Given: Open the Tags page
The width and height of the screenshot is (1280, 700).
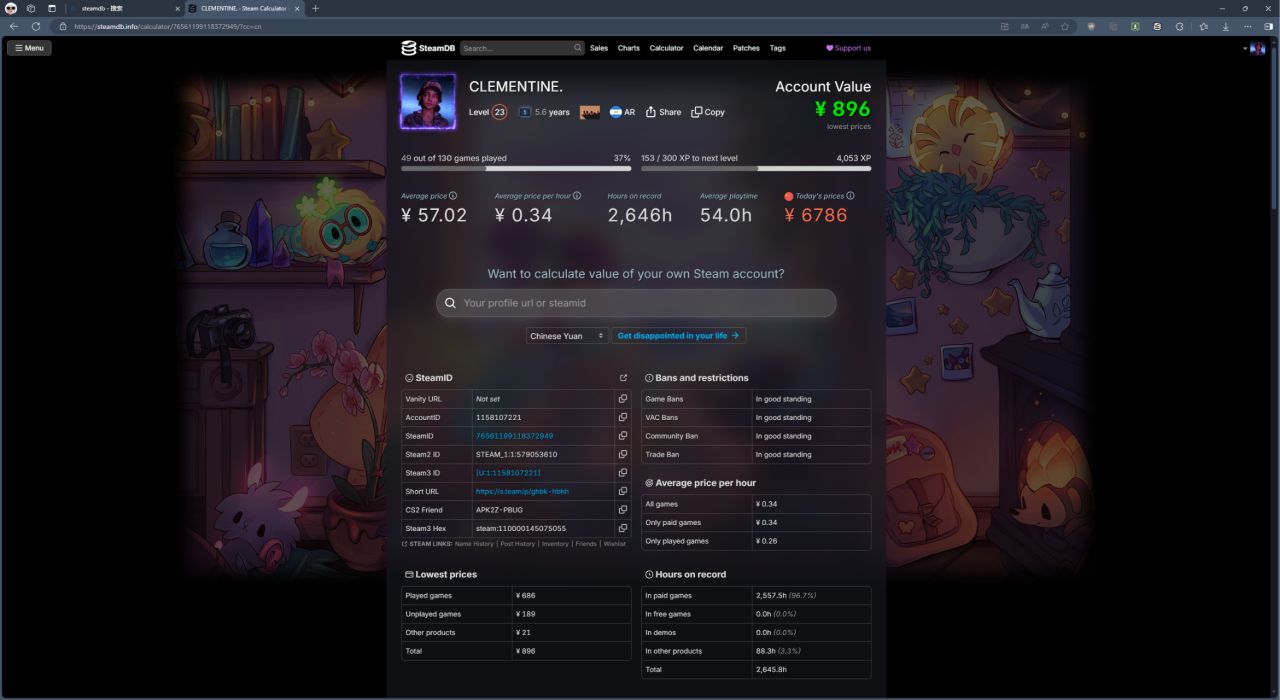Looking at the screenshot, I should click(777, 48).
